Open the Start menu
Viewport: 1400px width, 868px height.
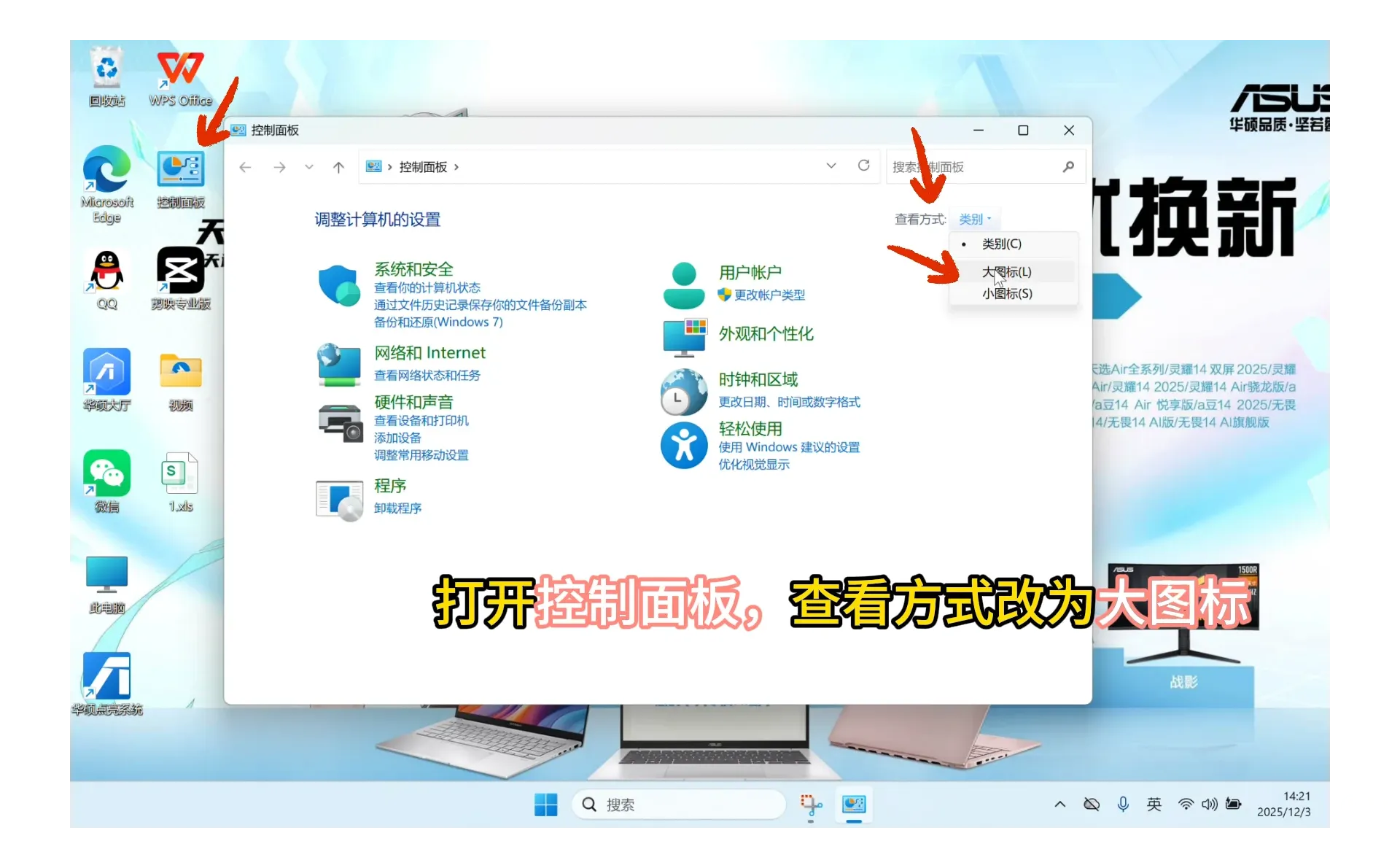click(545, 805)
